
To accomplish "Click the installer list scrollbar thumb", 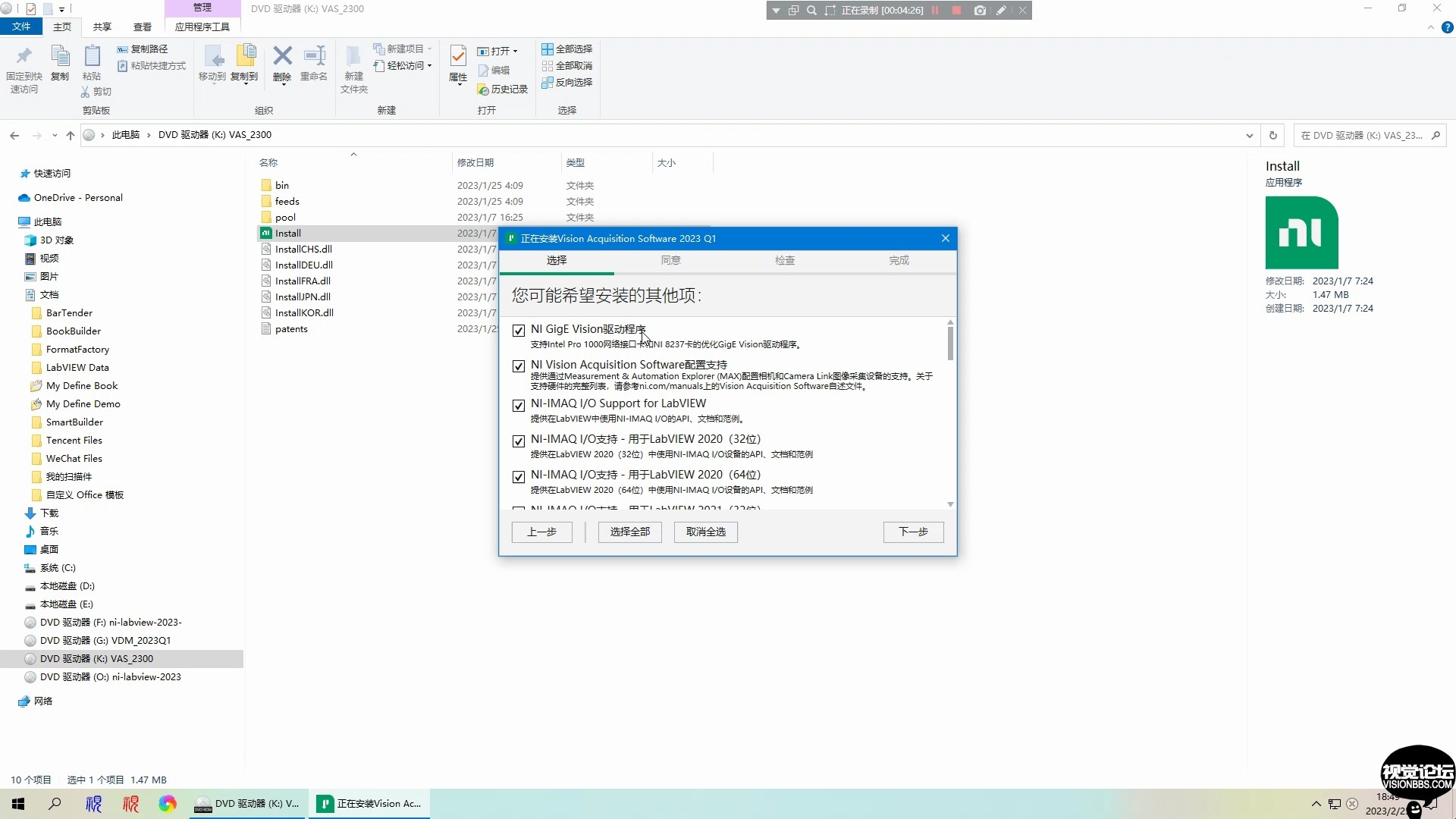I will coord(950,343).
